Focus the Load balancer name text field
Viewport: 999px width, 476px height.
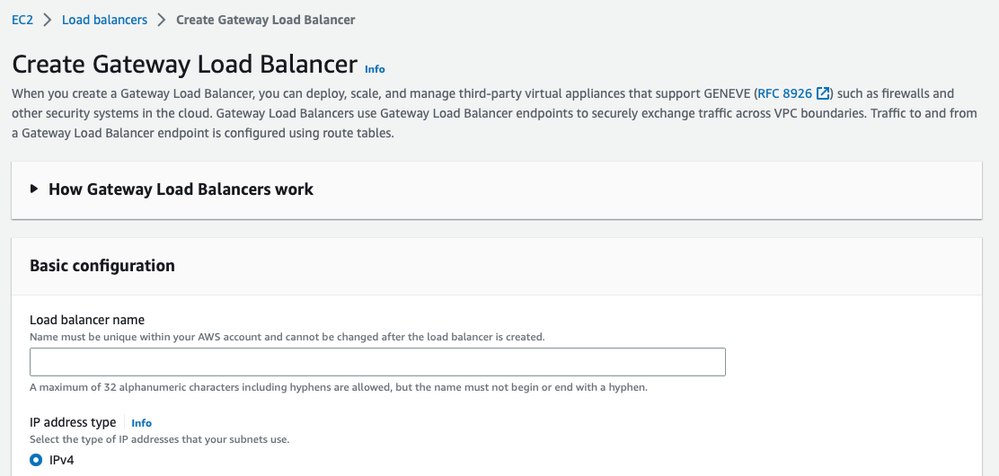coord(377,362)
